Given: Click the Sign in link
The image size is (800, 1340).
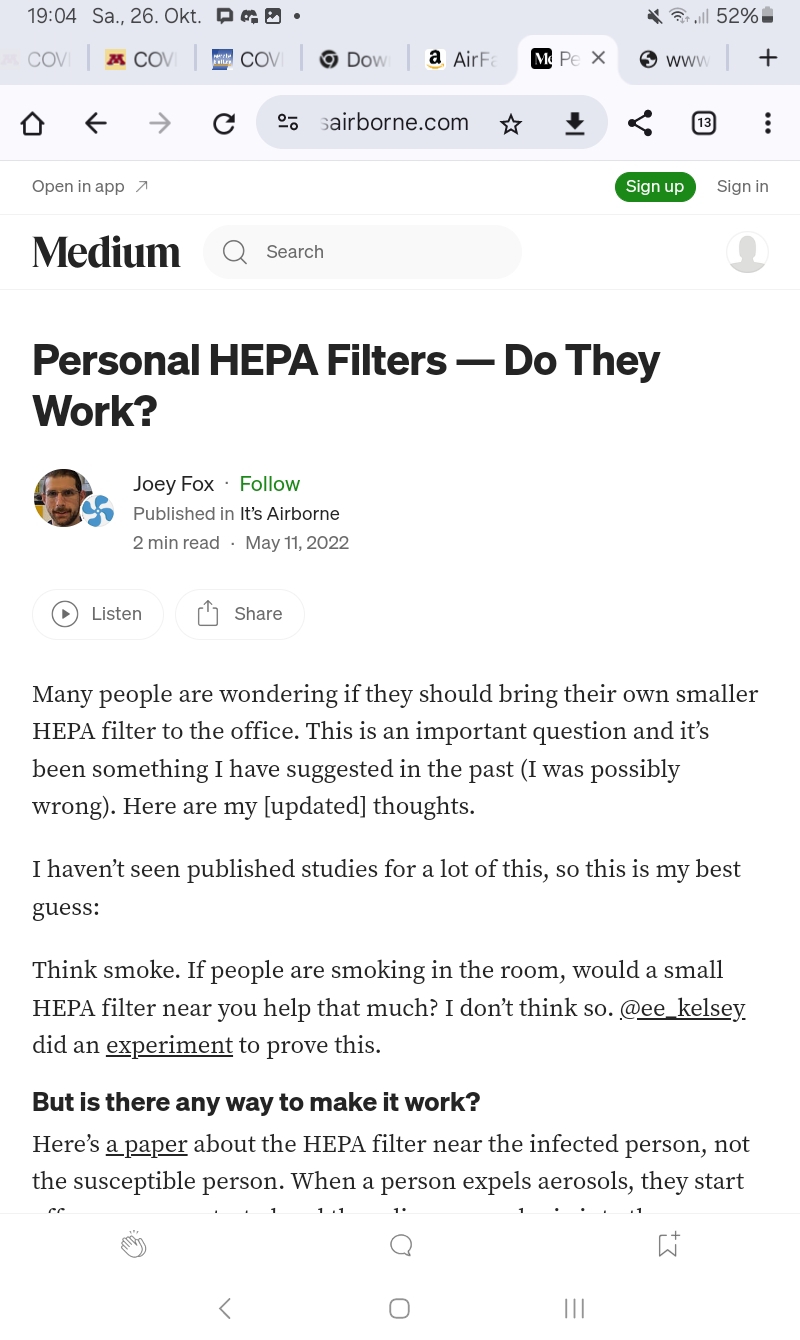Looking at the screenshot, I should (x=742, y=186).
